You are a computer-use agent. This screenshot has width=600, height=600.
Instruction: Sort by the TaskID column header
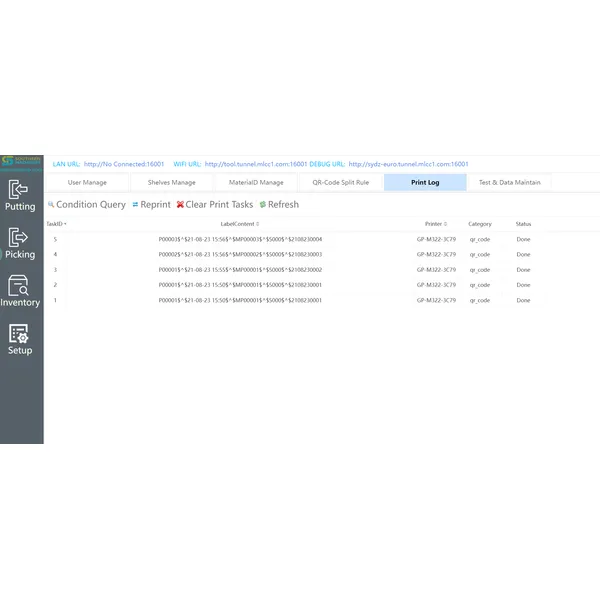tap(56, 224)
